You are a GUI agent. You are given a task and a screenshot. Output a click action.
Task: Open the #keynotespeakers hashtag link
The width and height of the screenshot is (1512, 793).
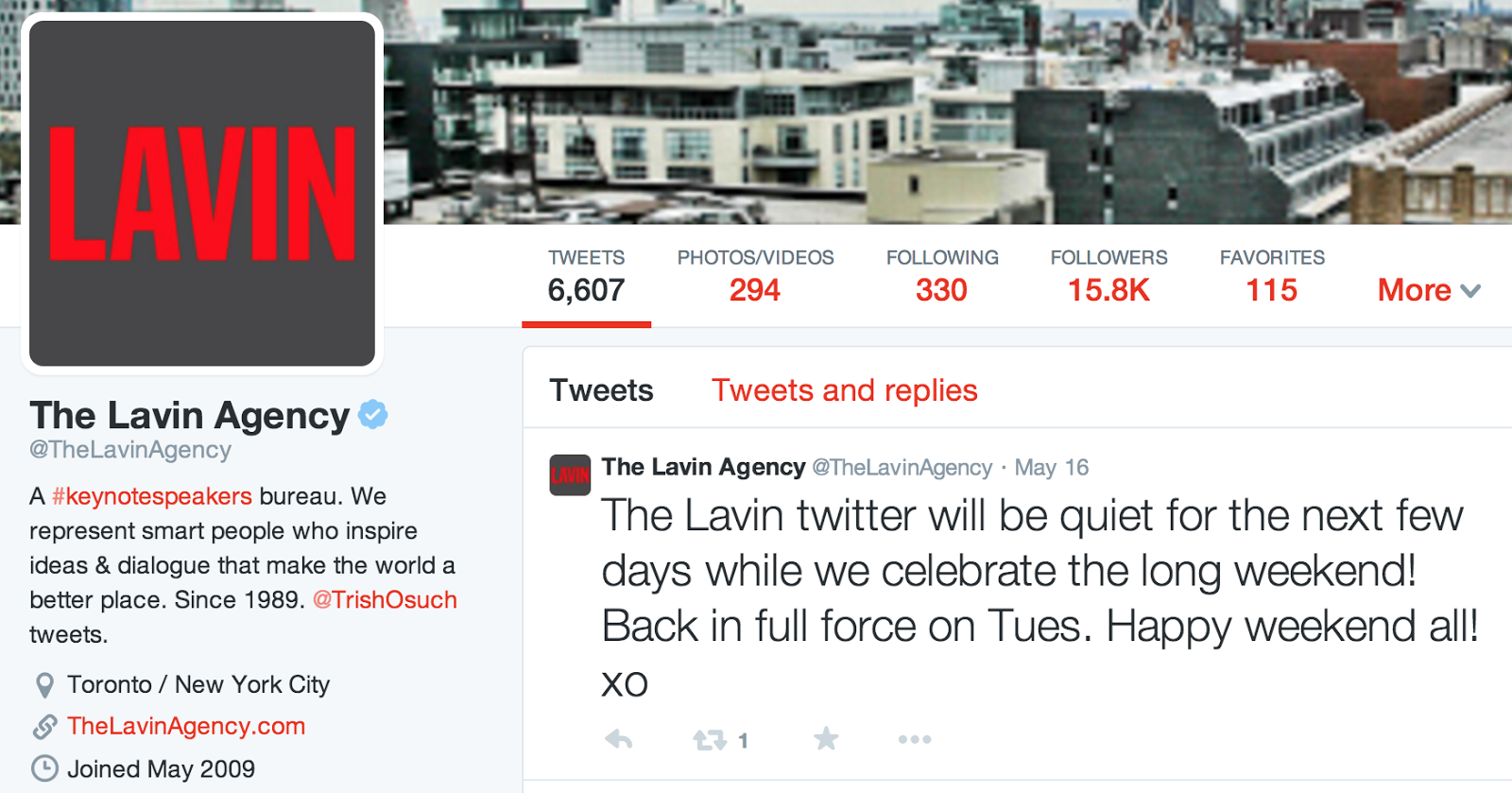pyautogui.click(x=151, y=496)
